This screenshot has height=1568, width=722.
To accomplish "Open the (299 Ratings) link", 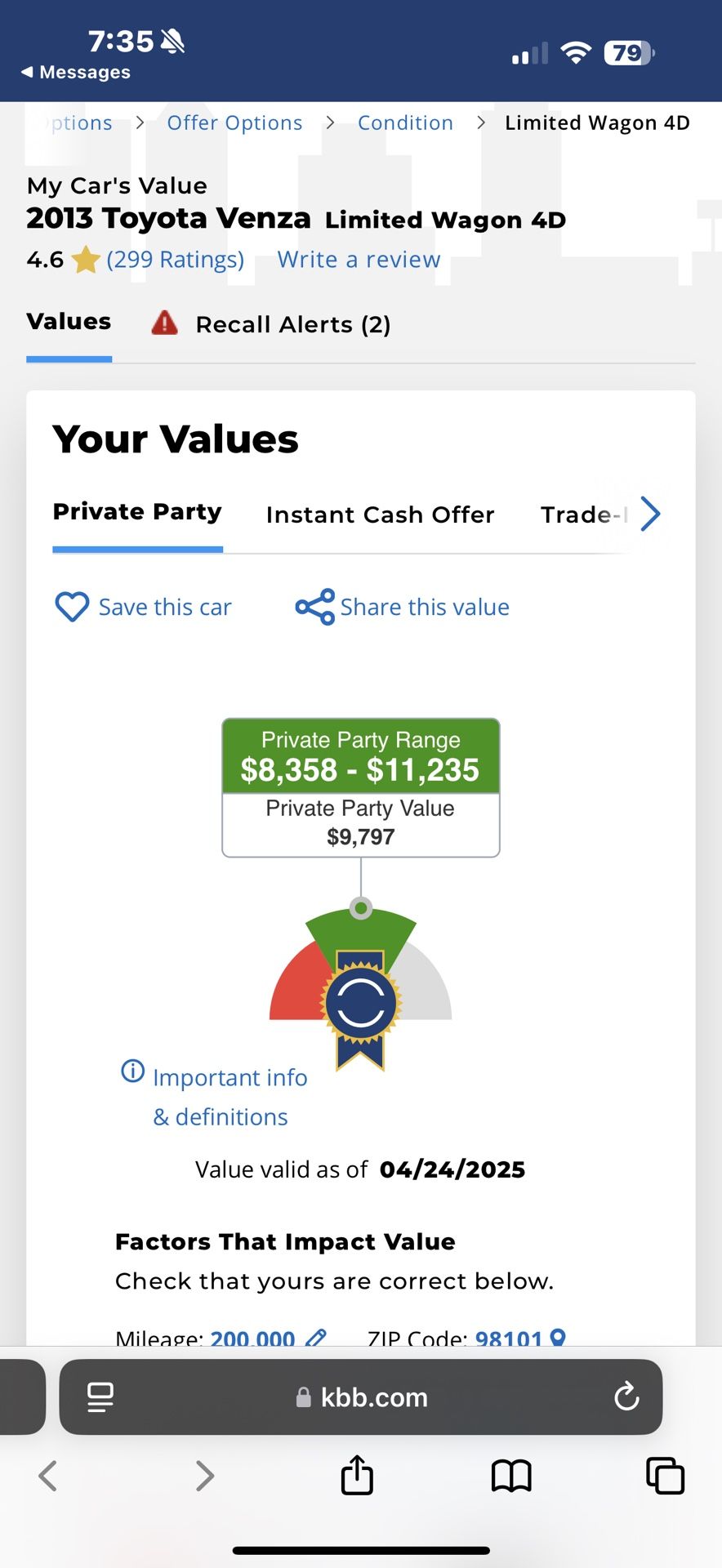I will 176,260.
